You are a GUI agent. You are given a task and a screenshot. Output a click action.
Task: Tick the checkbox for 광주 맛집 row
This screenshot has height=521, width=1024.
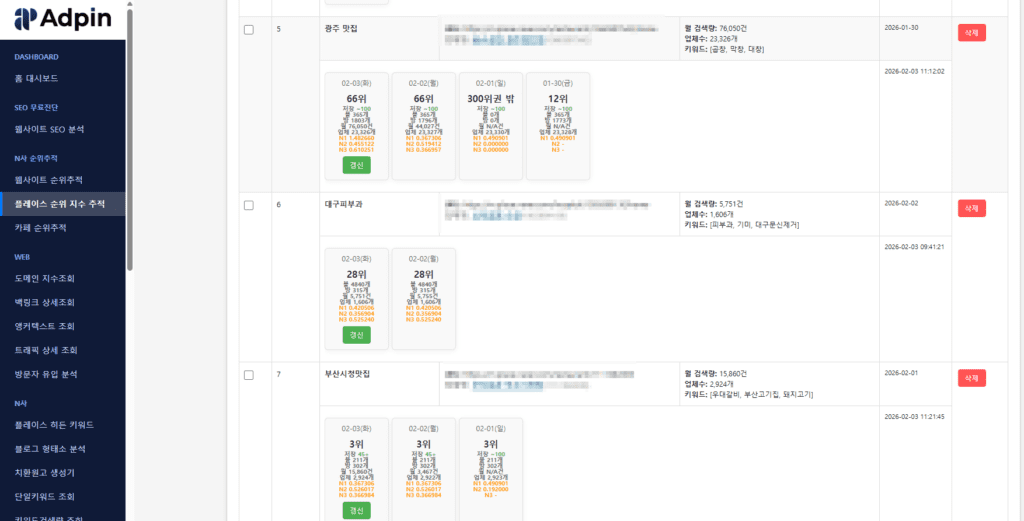pos(249,29)
